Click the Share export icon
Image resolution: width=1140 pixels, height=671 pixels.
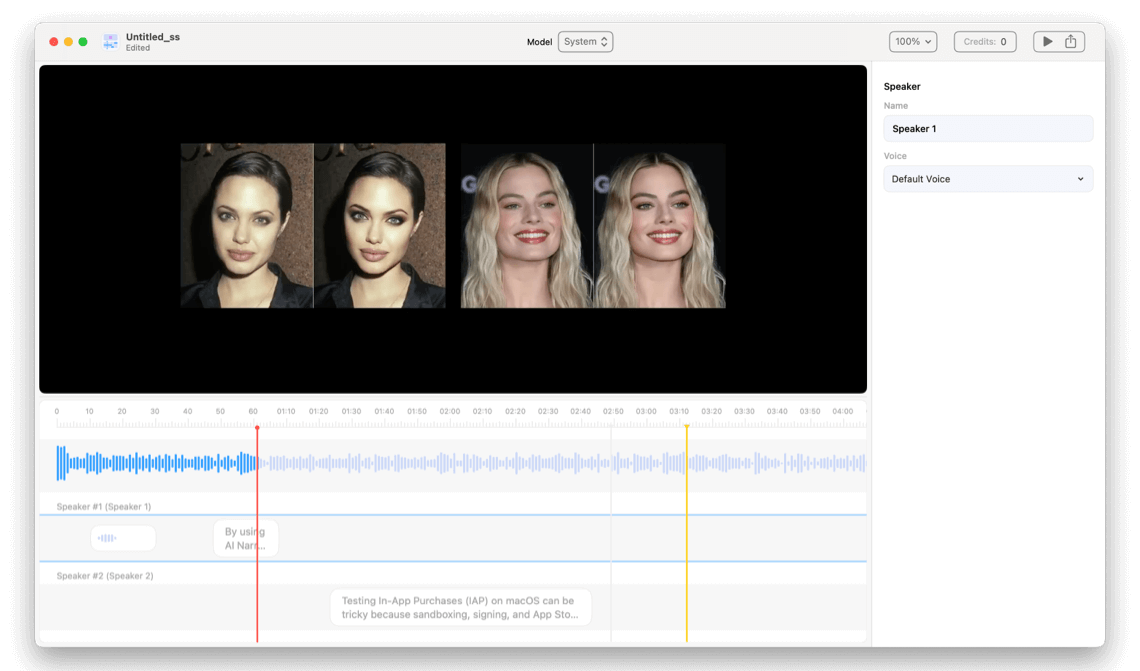[x=1070, y=42]
